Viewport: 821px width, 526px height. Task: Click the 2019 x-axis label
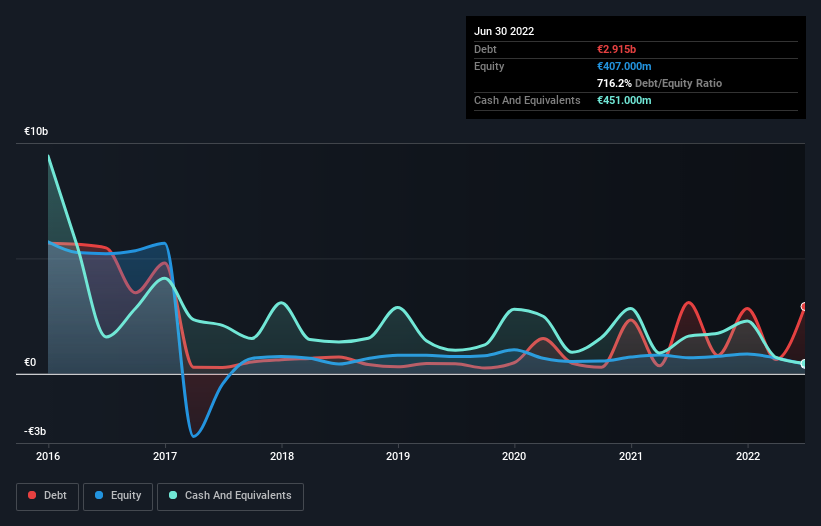(x=398, y=456)
